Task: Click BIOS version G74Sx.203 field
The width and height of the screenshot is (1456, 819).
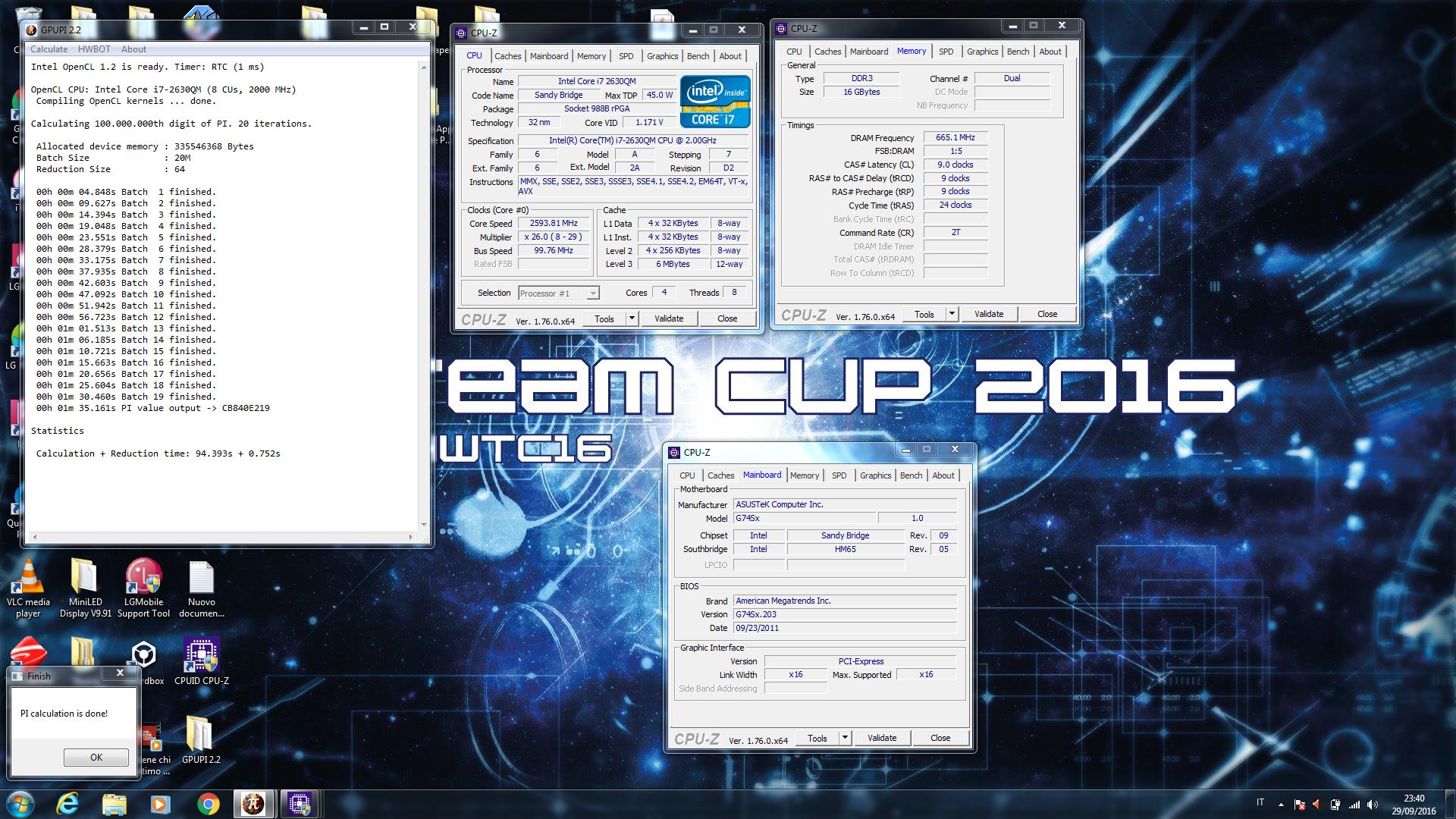Action: click(845, 615)
